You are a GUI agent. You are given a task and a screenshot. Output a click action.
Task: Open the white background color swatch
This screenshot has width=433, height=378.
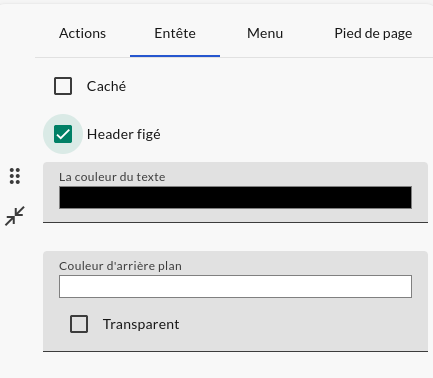click(x=235, y=286)
